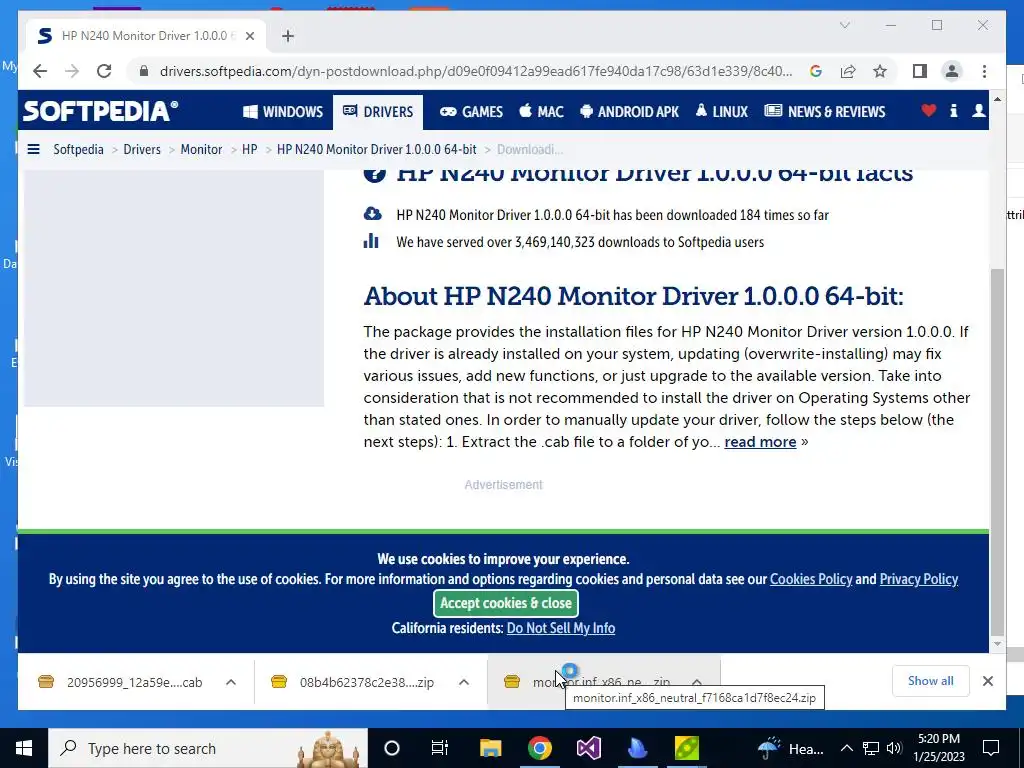Bookmark this page with the star icon
Viewport: 1024px width, 768px height.
pyautogui.click(x=880, y=71)
